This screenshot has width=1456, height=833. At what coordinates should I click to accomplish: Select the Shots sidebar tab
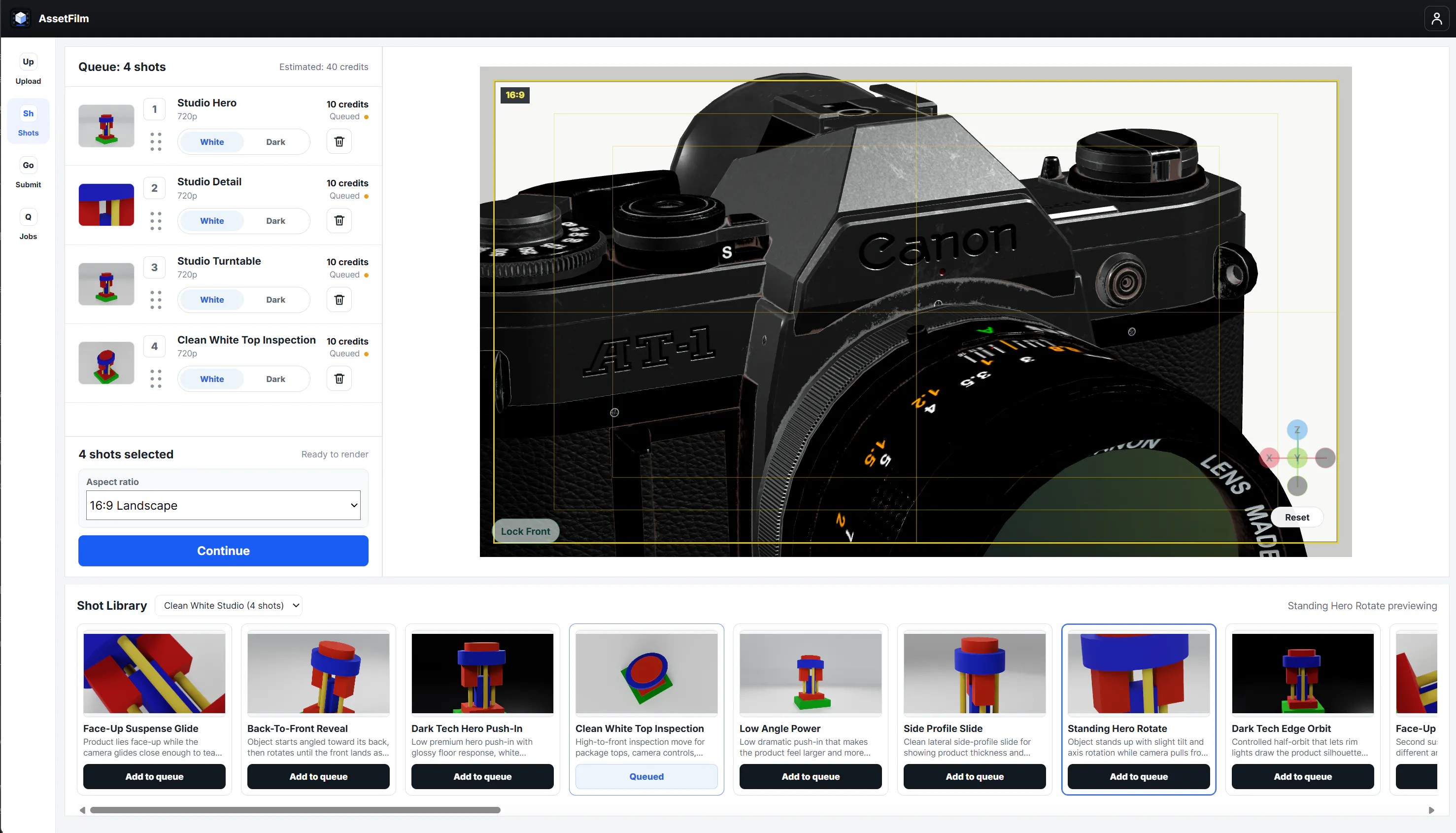[28, 121]
